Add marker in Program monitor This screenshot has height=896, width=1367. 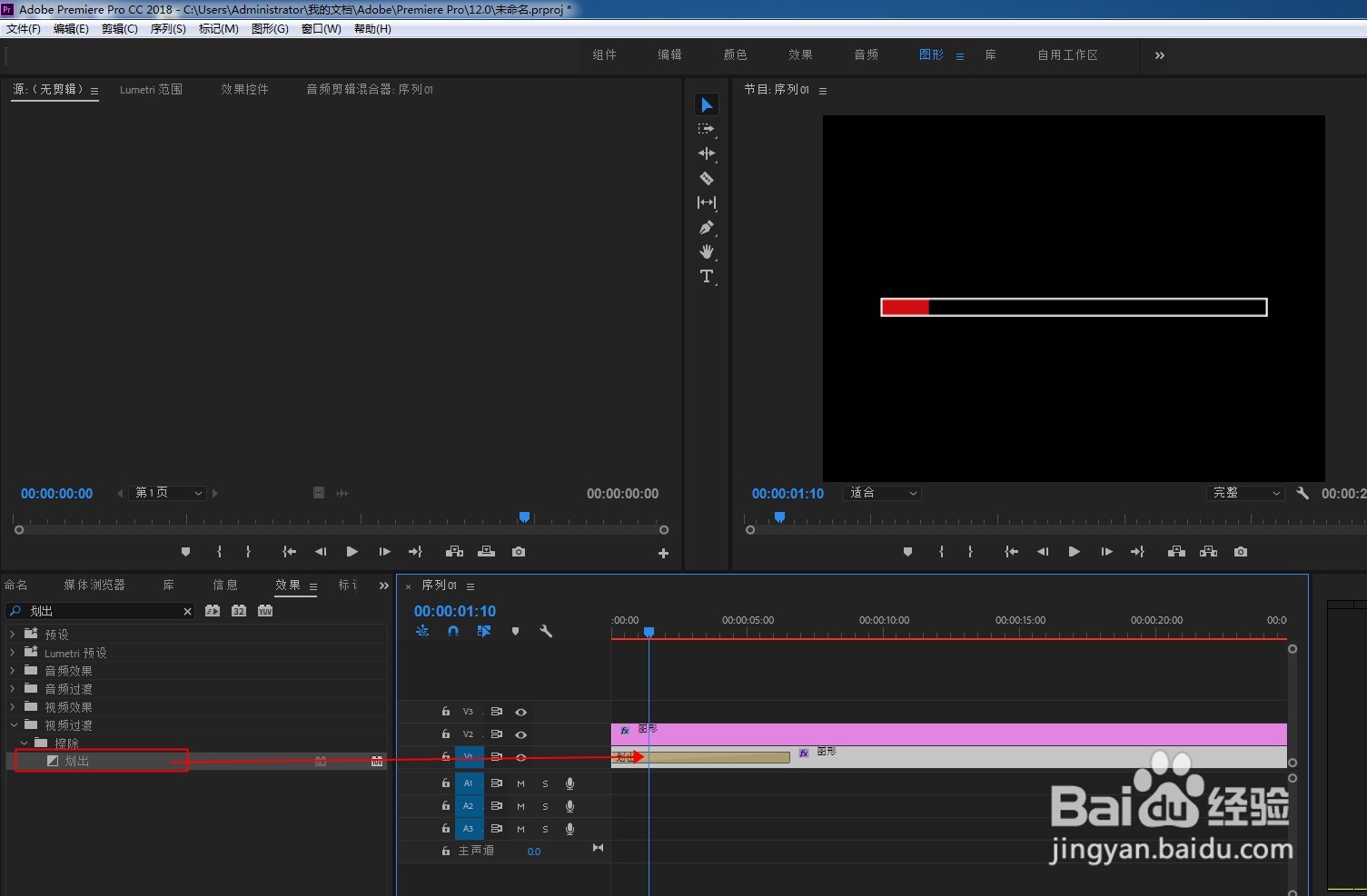(x=907, y=552)
